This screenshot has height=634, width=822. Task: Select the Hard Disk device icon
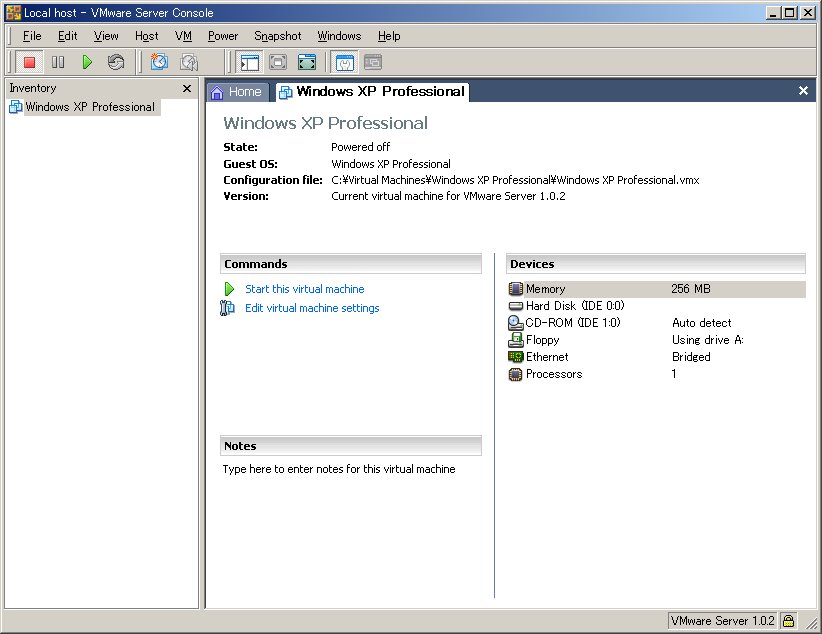point(516,306)
